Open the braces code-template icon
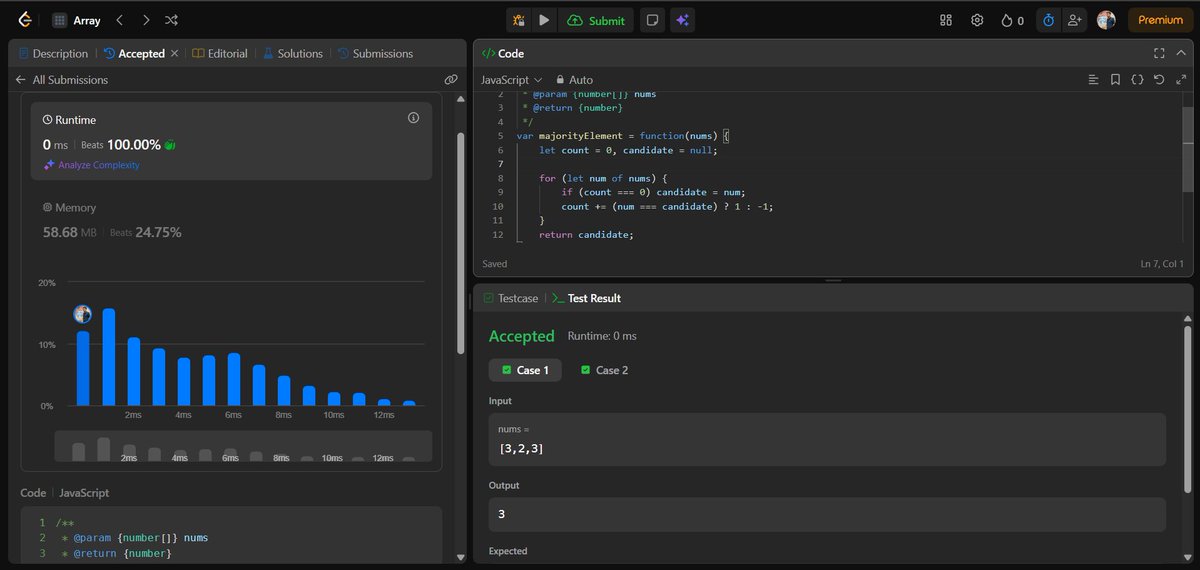 coord(1137,79)
